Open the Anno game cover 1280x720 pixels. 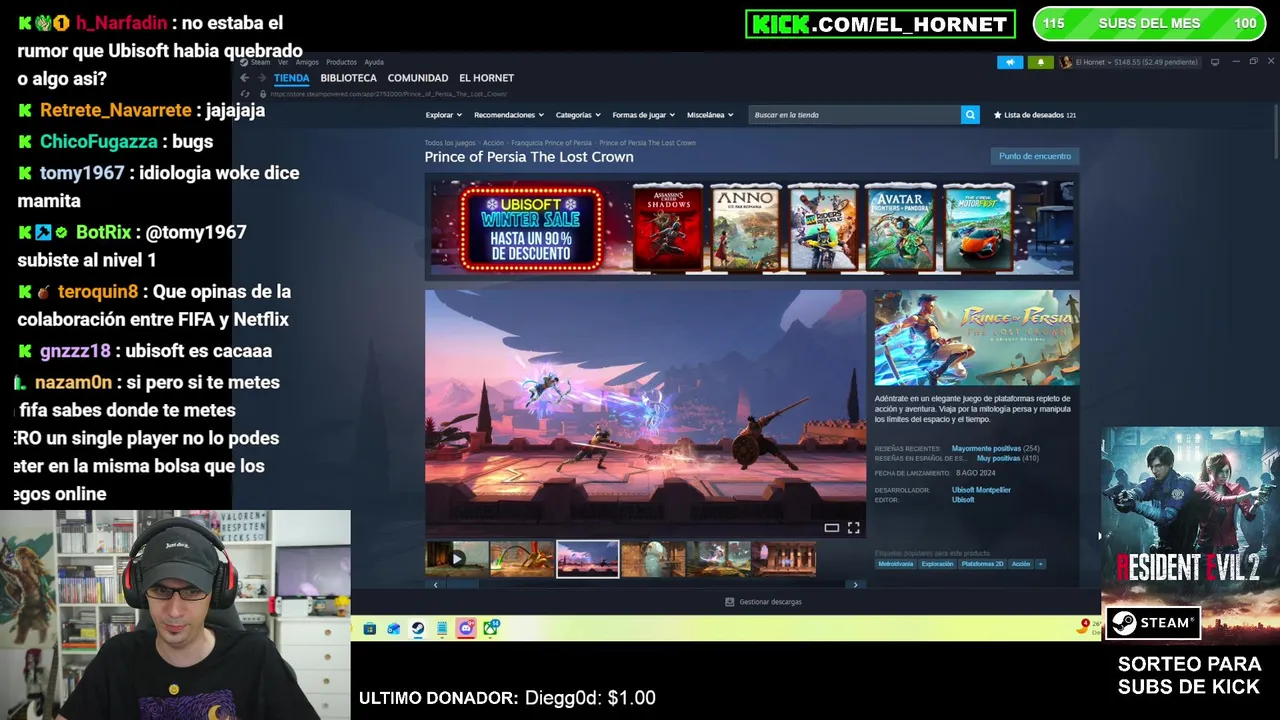(745, 227)
